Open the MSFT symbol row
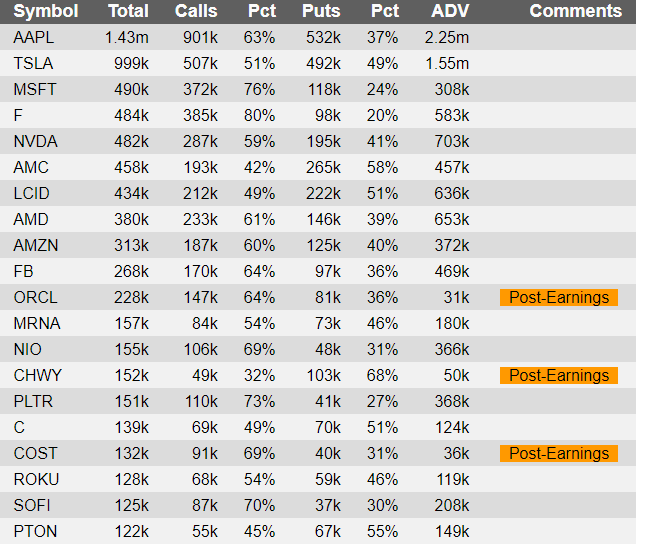 tap(35, 89)
